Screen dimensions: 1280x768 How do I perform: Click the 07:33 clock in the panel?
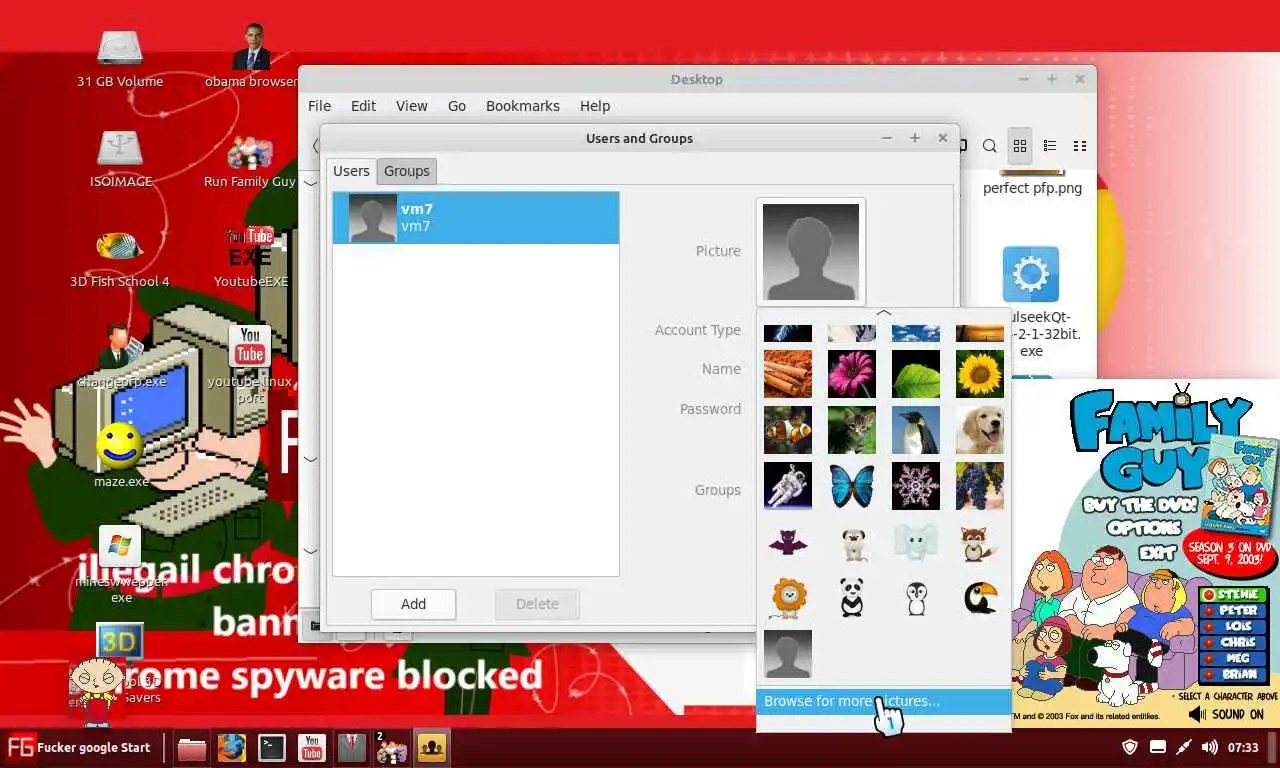(1243, 747)
